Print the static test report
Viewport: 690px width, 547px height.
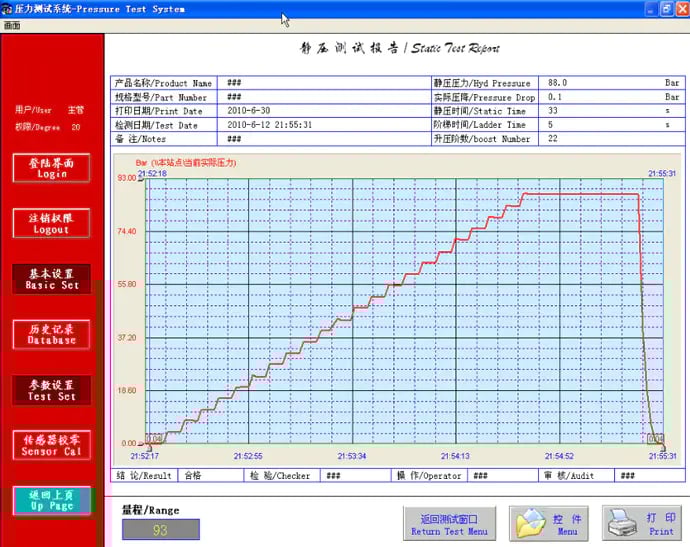coord(642,524)
